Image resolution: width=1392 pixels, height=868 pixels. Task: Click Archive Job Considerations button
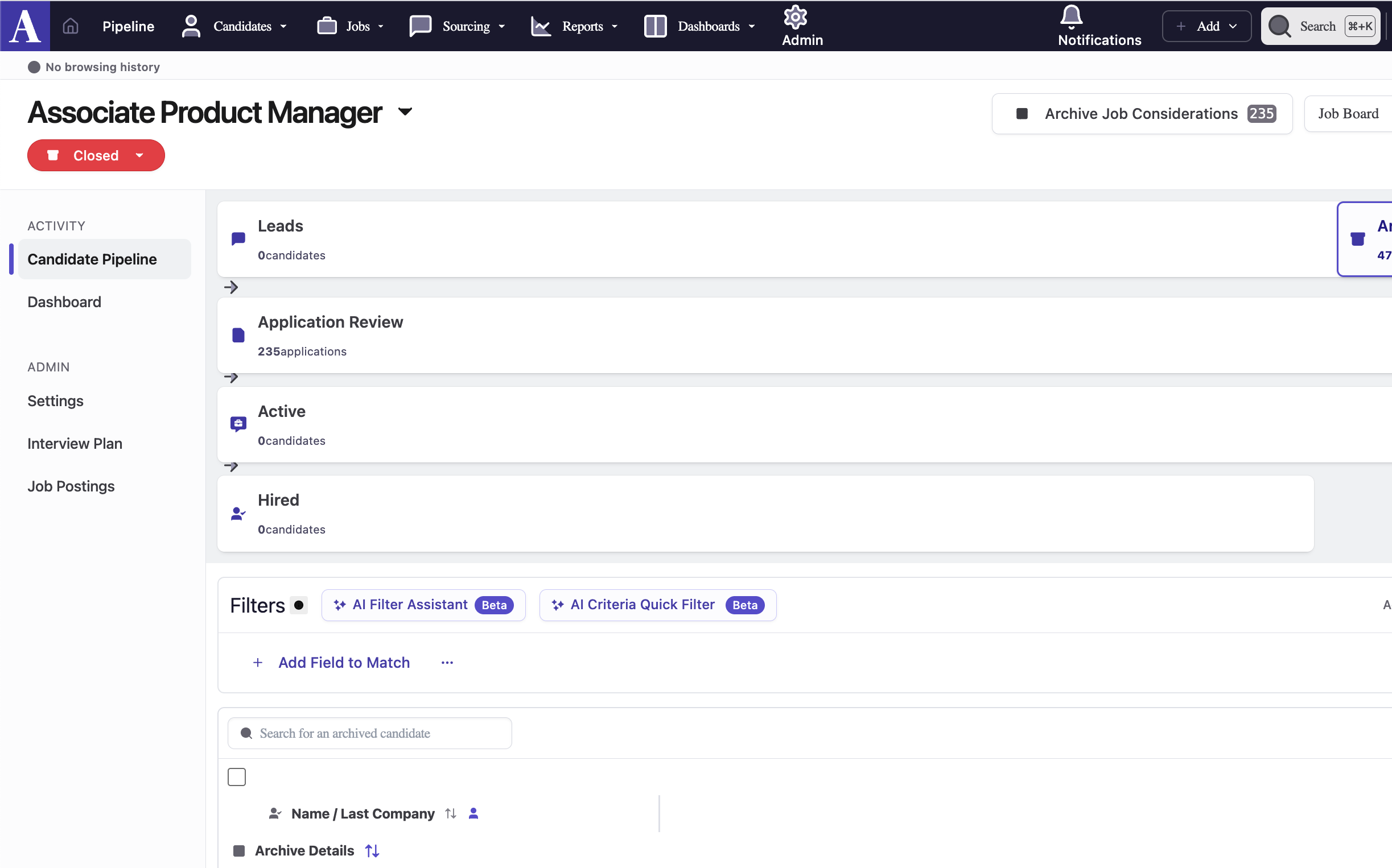click(1142, 114)
